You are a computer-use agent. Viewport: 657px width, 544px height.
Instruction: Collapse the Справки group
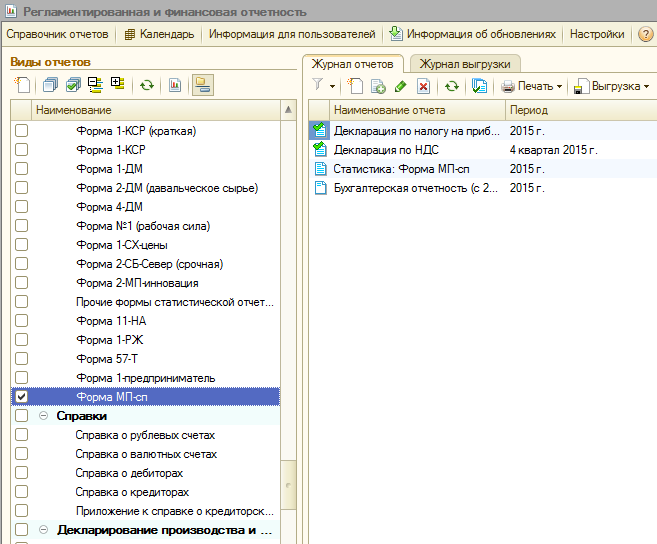(x=43, y=416)
